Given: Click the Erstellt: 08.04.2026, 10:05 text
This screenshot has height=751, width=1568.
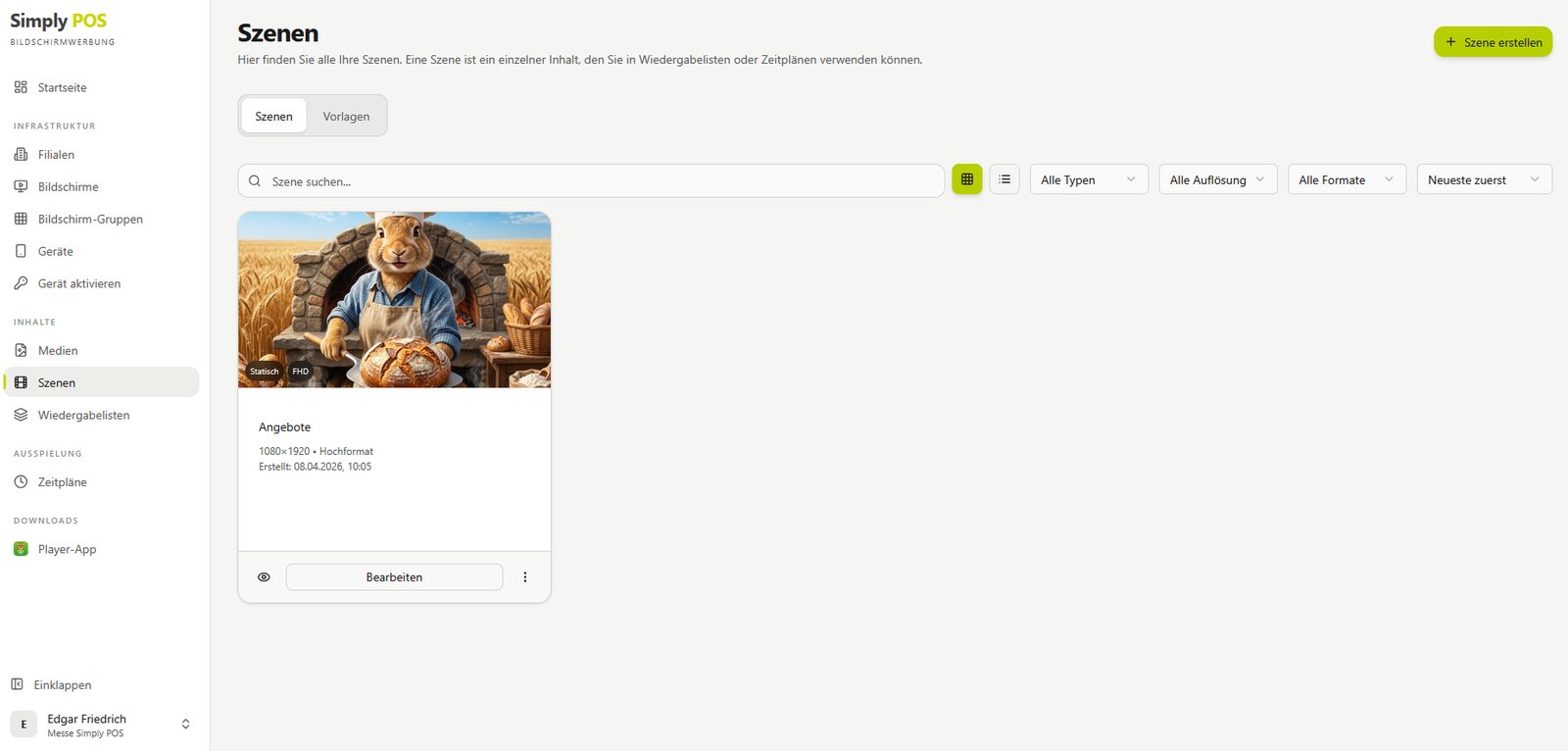Looking at the screenshot, I should tap(315, 467).
